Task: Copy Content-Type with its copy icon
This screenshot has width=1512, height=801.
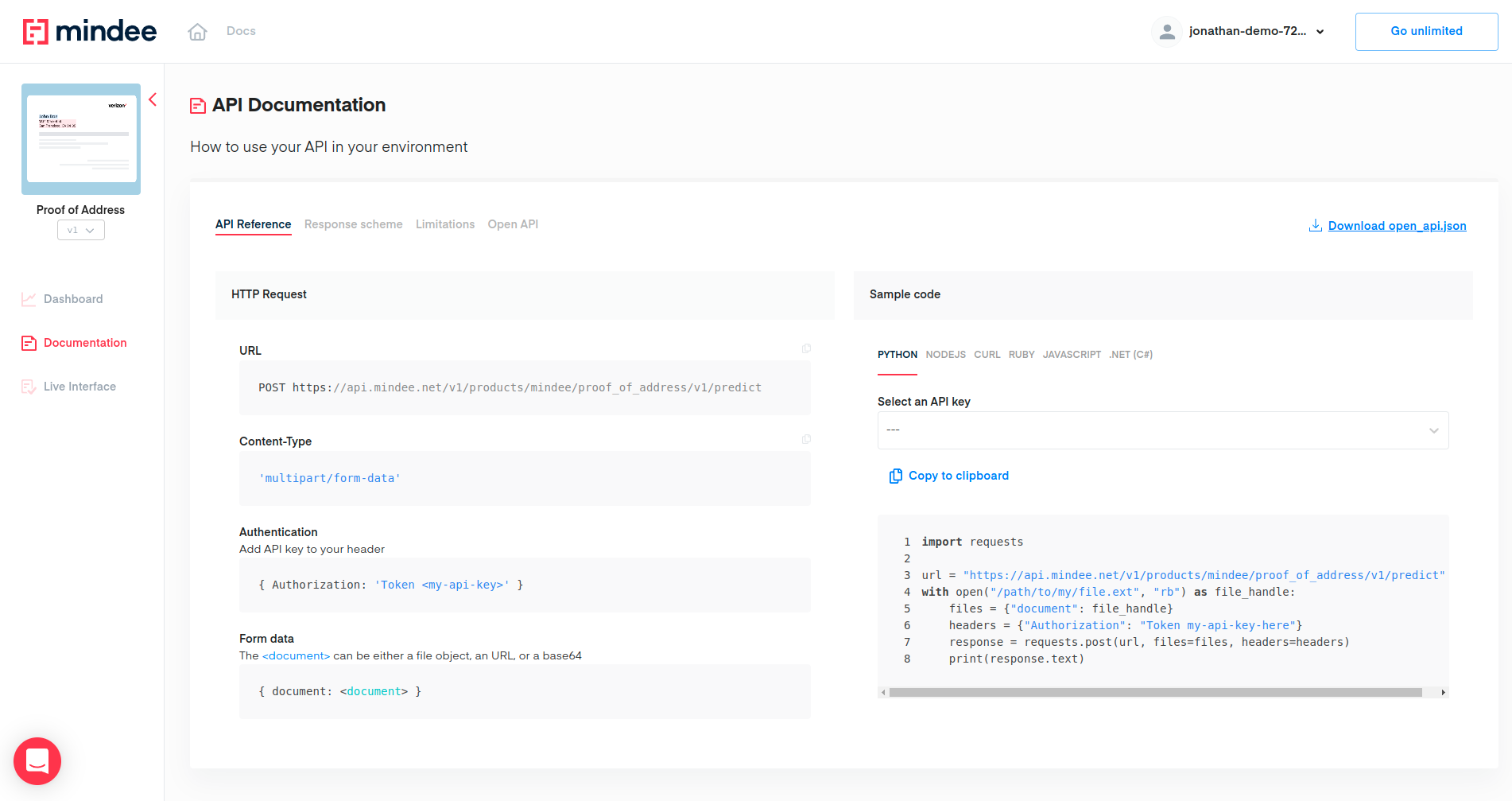Action: click(806, 439)
